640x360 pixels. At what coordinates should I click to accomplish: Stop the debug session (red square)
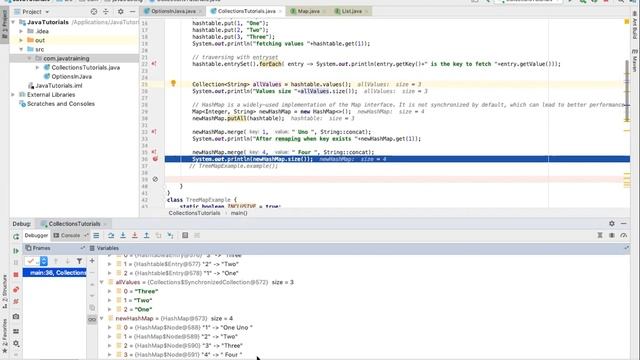pyautogui.click(x=16, y=275)
